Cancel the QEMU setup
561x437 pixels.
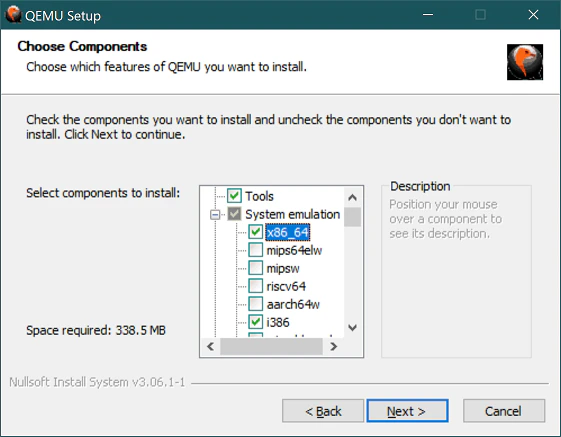coord(504,411)
